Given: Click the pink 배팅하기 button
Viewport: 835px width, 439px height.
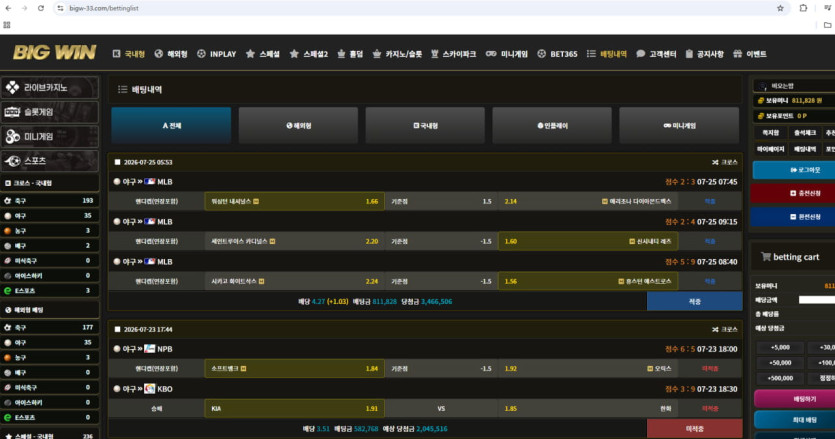Looking at the screenshot, I should click(795, 399).
